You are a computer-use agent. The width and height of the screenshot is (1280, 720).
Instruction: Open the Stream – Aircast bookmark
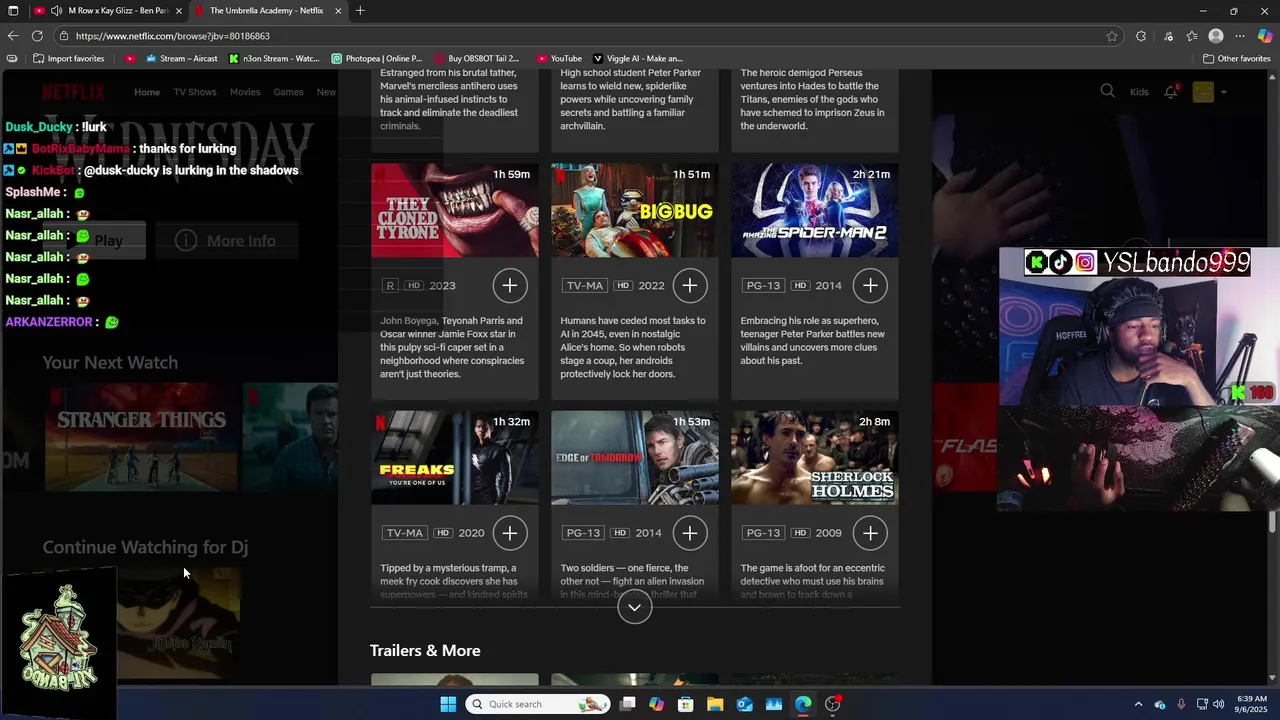pyautogui.click(x=181, y=58)
